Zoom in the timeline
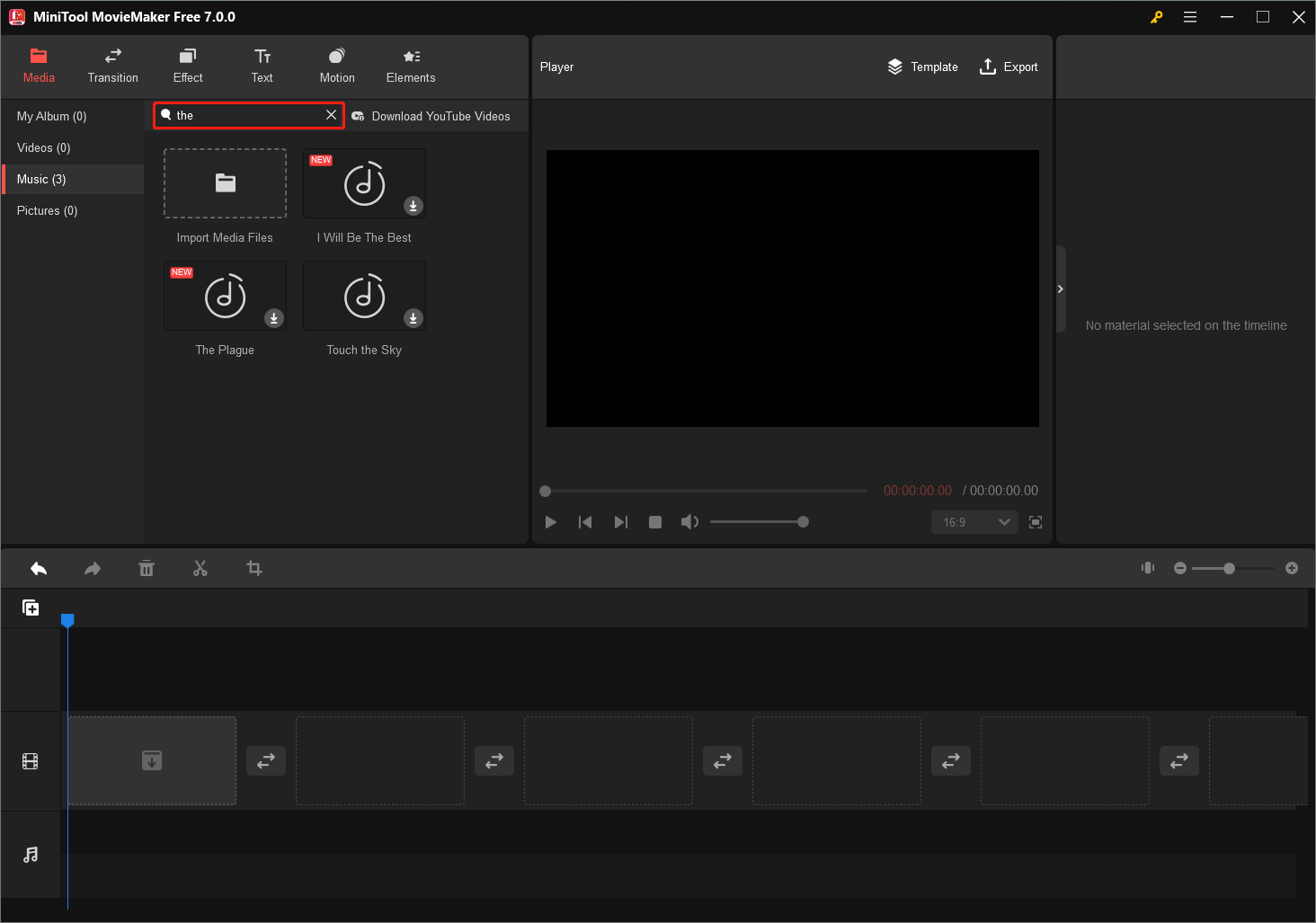The height and width of the screenshot is (923, 1316). (x=1292, y=568)
